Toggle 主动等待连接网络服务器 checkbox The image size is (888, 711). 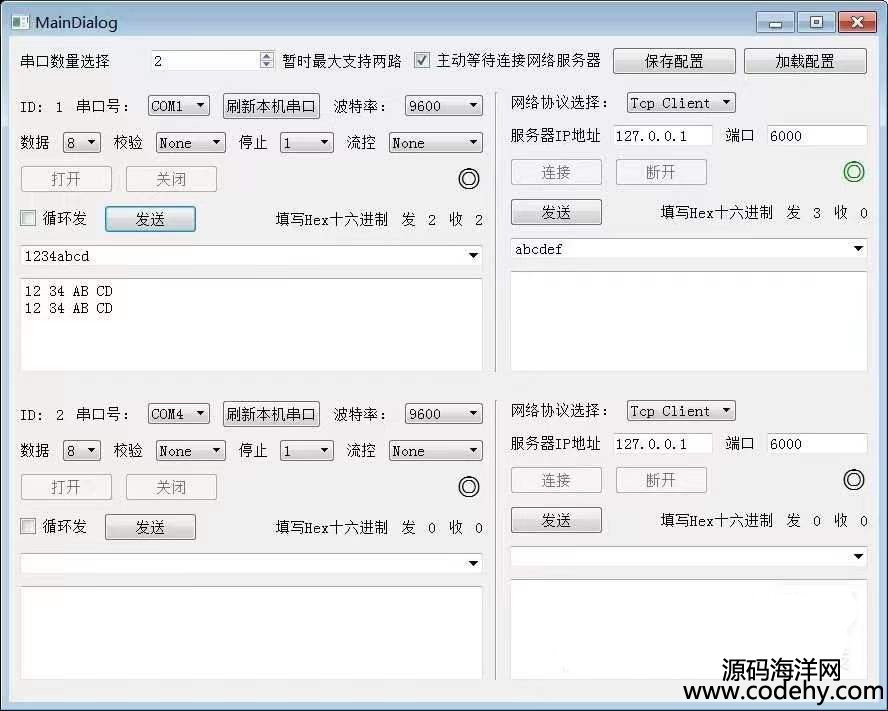pyautogui.click(x=421, y=60)
